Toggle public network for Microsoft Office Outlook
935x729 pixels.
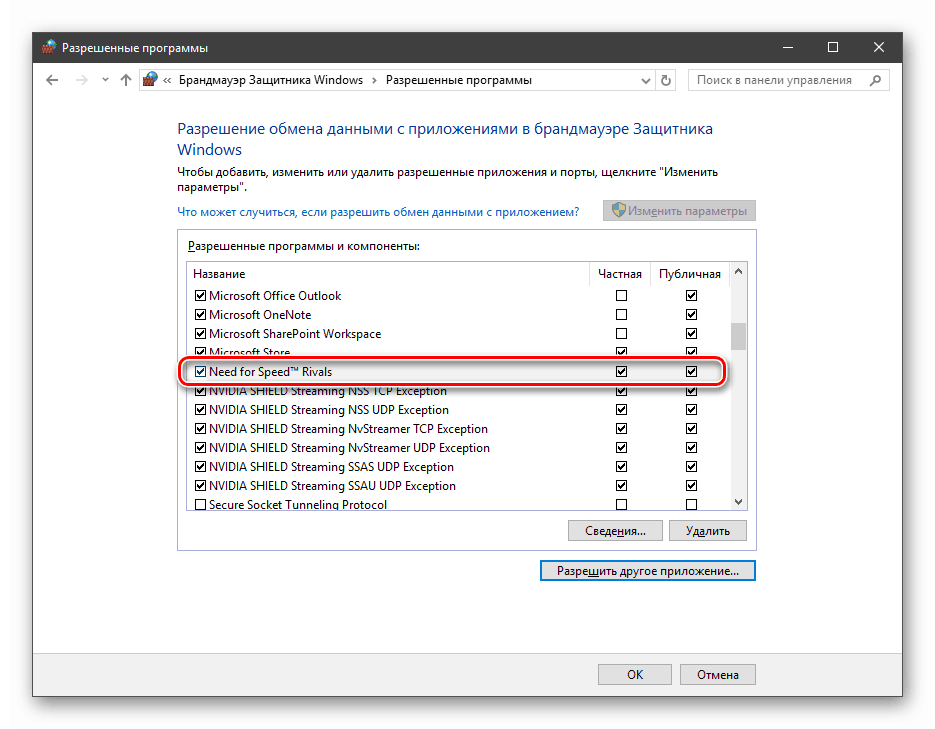[691, 296]
